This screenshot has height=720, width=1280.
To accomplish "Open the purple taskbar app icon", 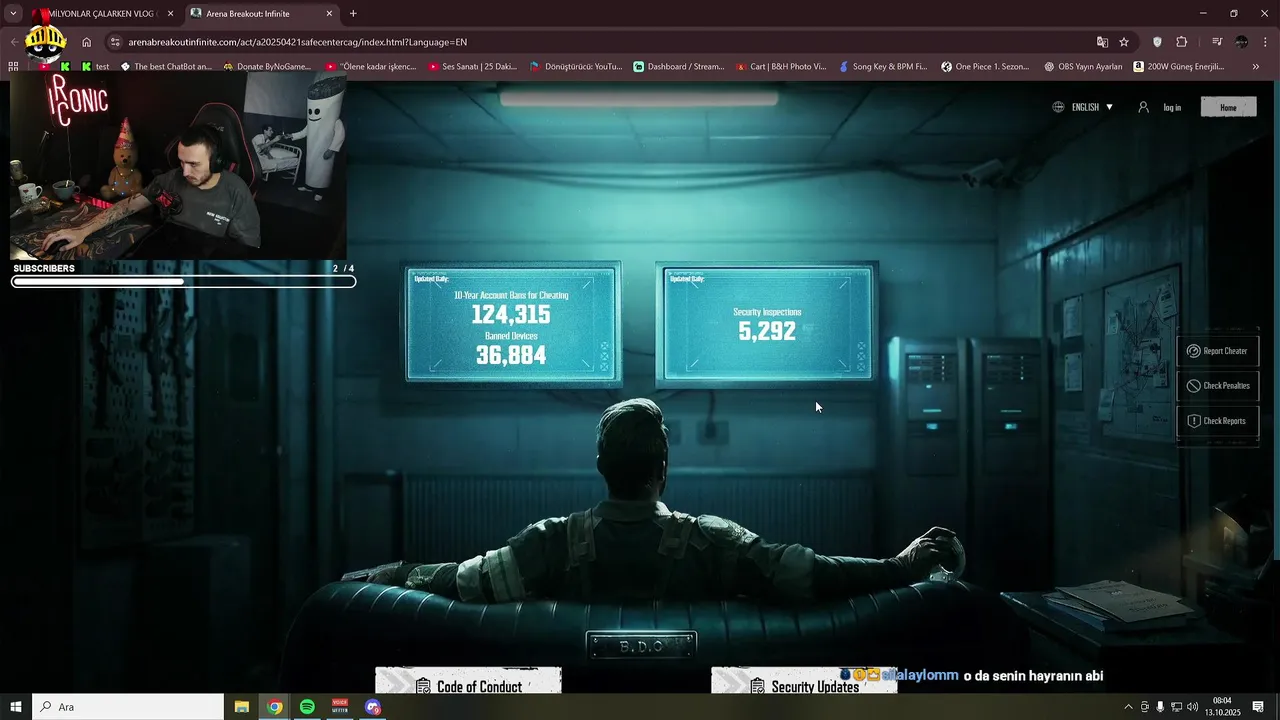I will (373, 707).
